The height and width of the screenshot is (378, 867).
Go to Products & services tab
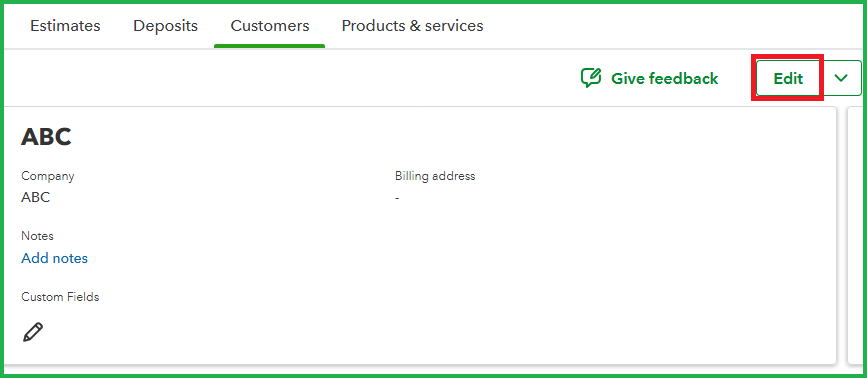tap(412, 25)
